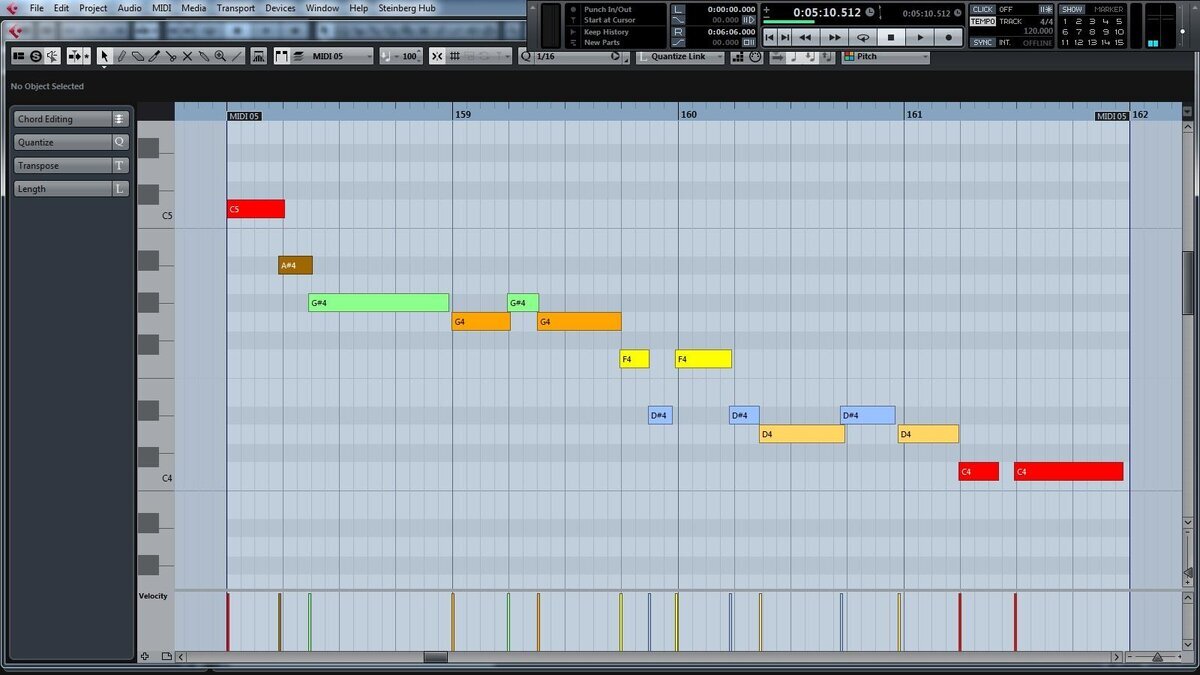The width and height of the screenshot is (1200, 675).
Task: Click the Q icon beside Quantize
Action: pos(120,142)
